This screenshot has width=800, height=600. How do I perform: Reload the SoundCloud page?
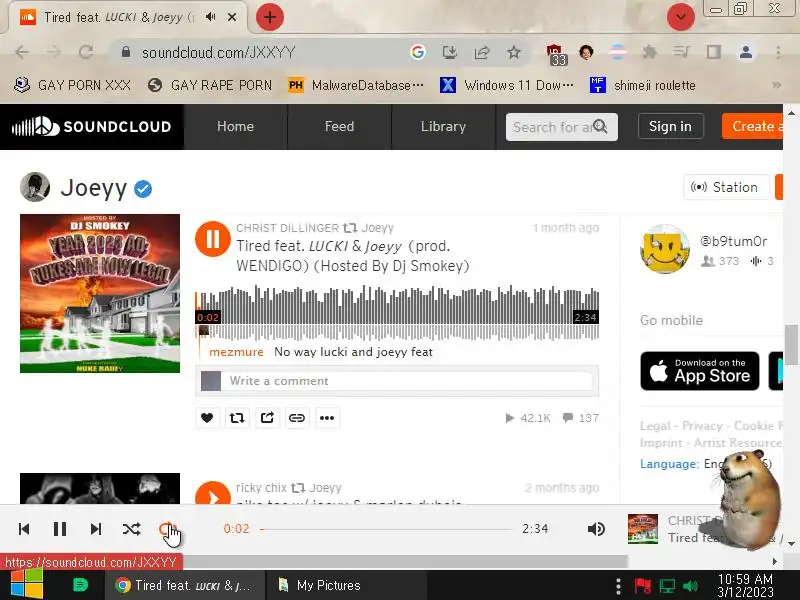click(x=86, y=52)
